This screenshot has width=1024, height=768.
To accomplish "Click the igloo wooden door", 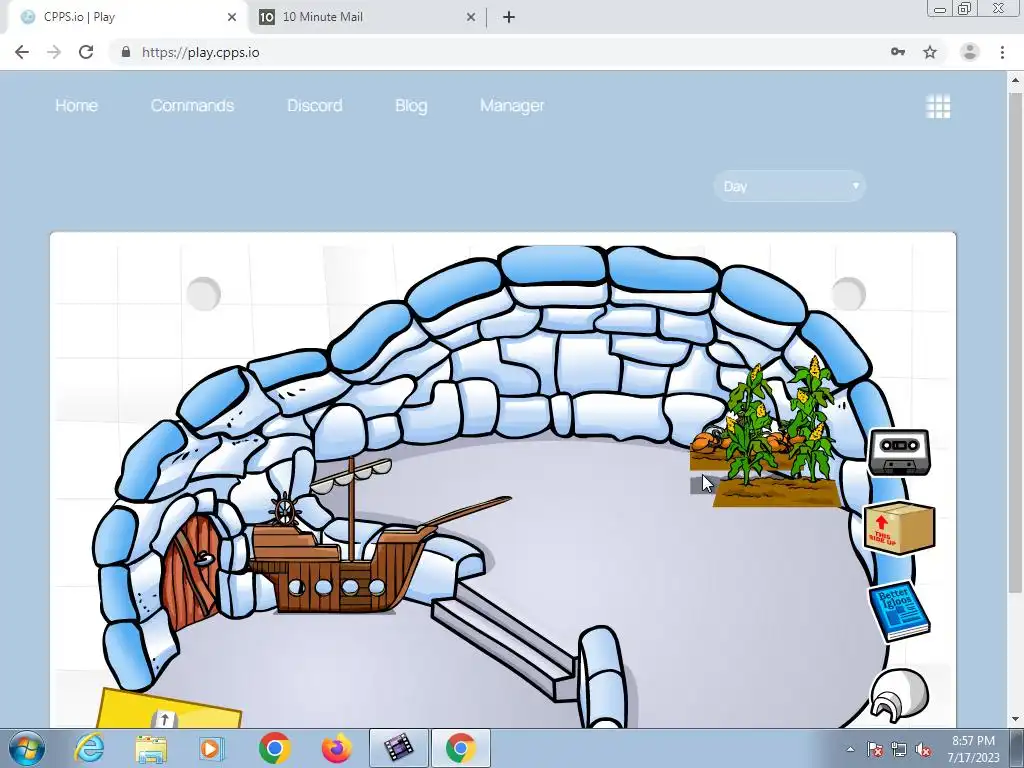I will click(x=189, y=571).
